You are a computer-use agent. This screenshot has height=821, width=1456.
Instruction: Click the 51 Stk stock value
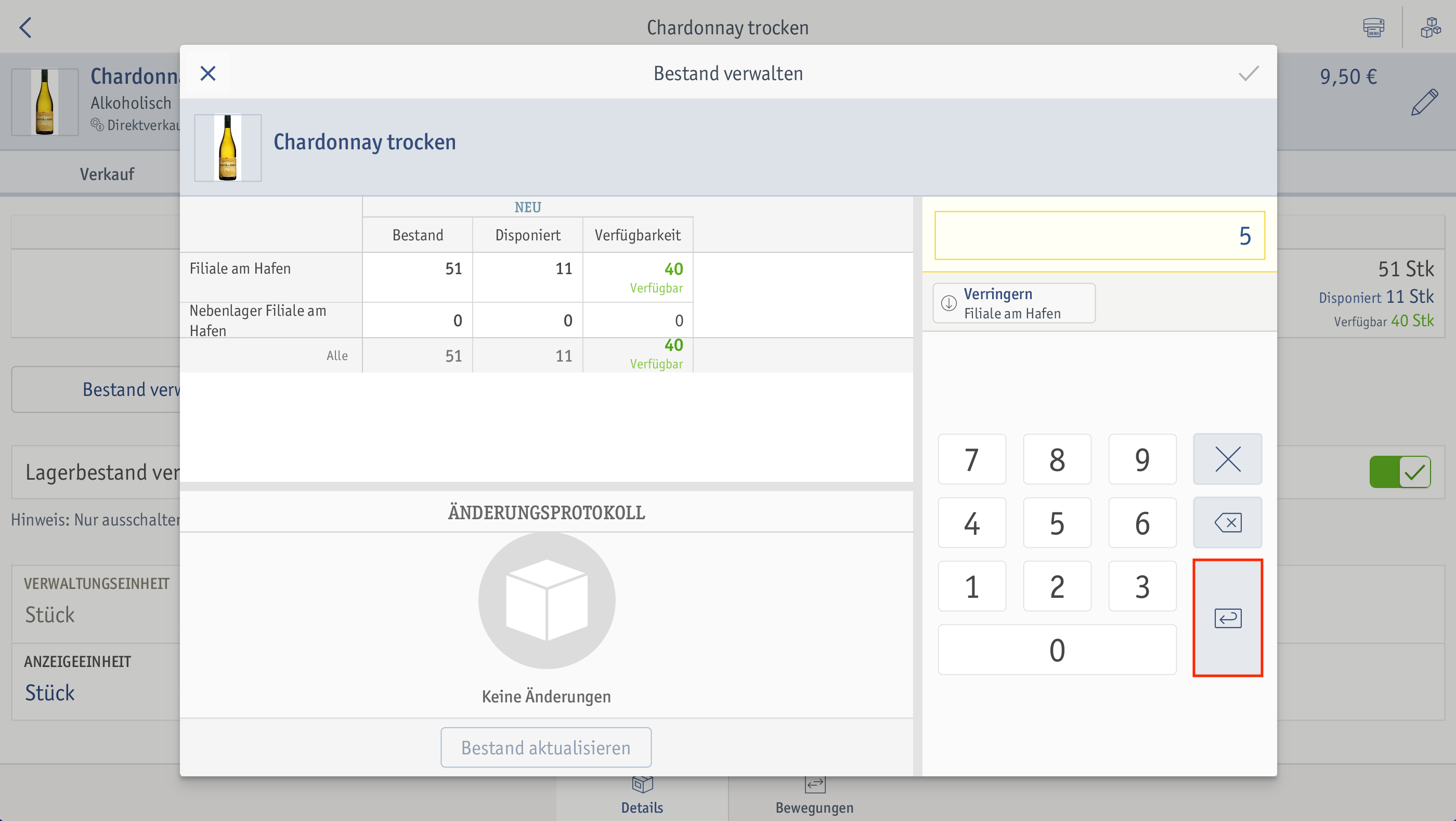pos(1405,268)
